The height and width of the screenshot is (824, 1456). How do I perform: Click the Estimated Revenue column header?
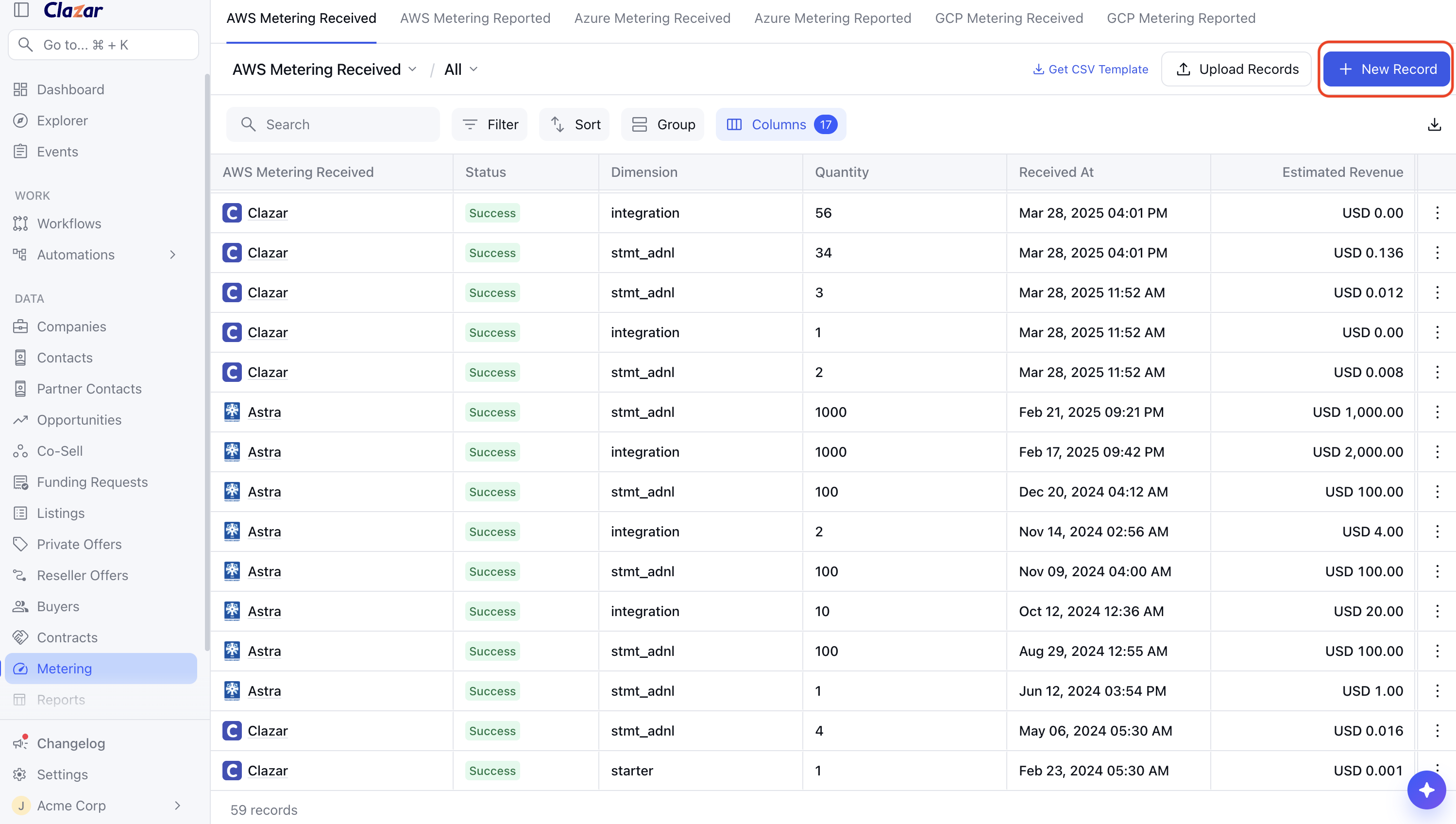click(1342, 172)
